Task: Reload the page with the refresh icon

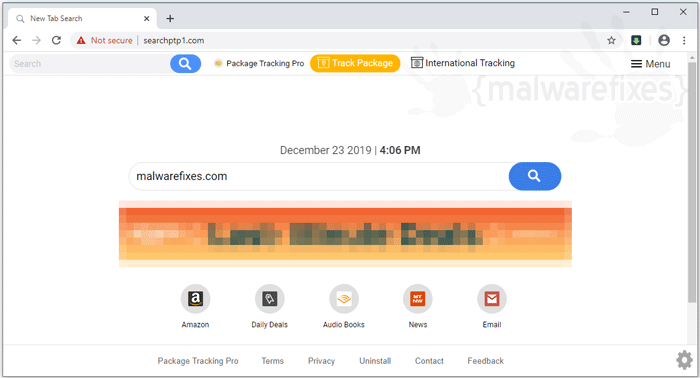Action: 56,41
